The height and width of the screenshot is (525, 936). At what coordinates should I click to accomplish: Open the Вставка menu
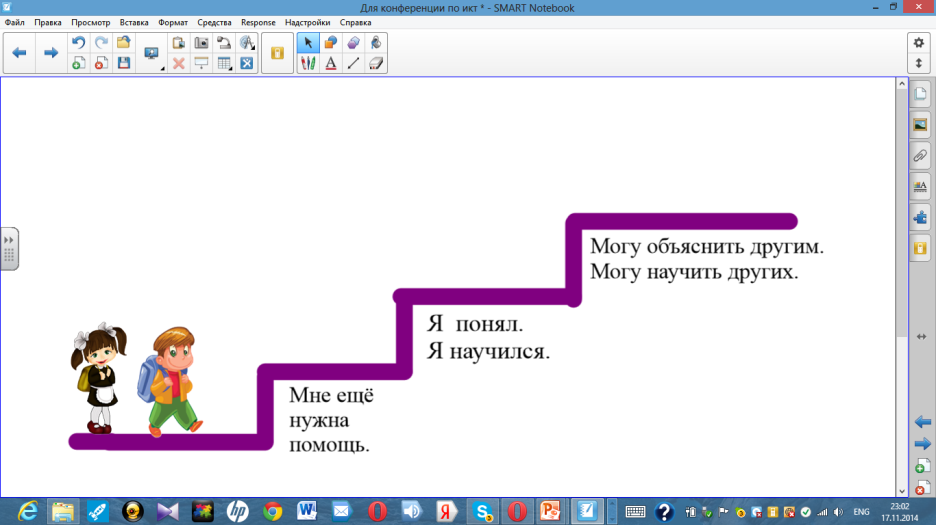pos(134,22)
